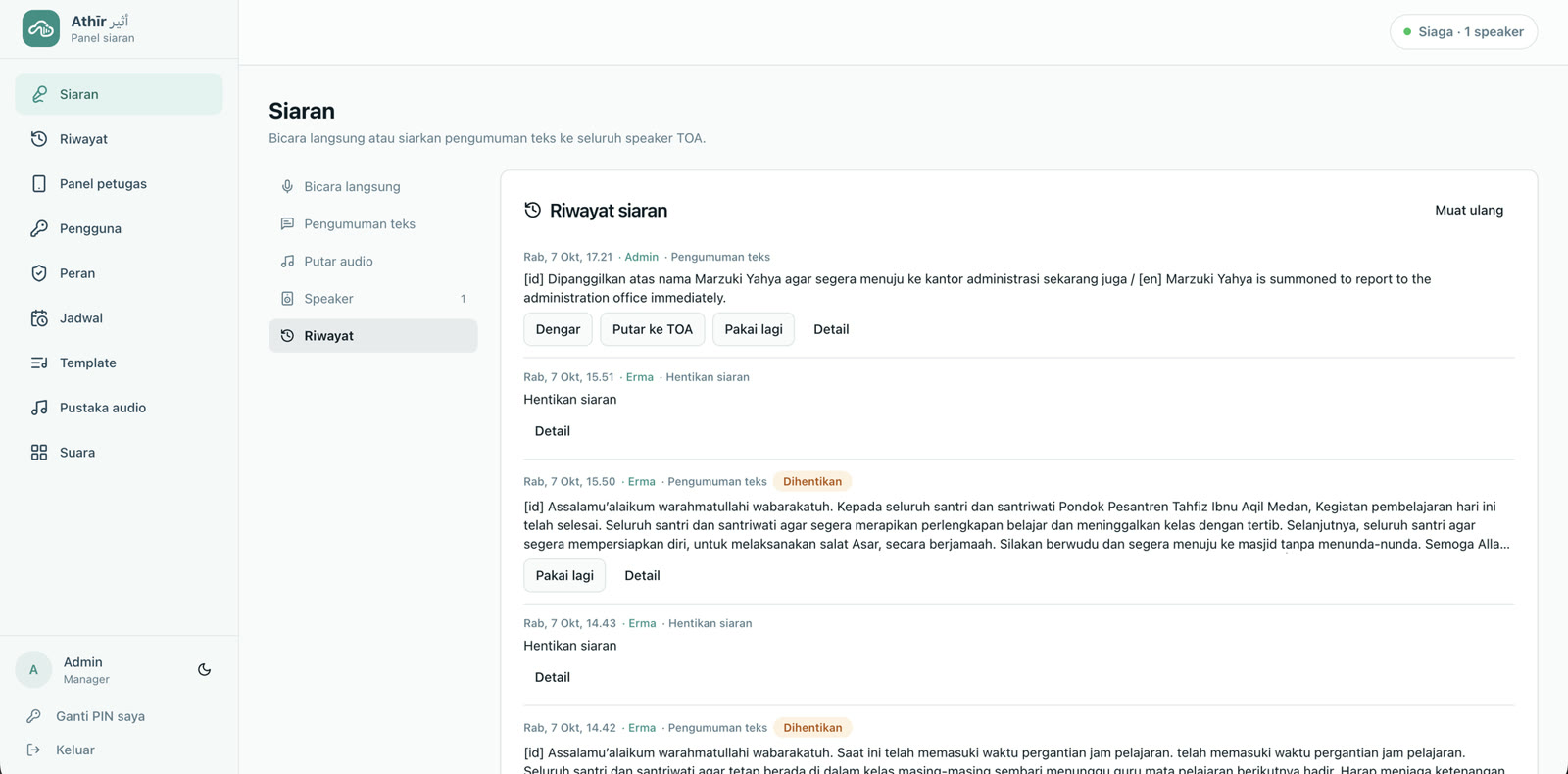Click the Athir cloud logo icon
The width and height of the screenshot is (1568, 774).
coord(41,28)
